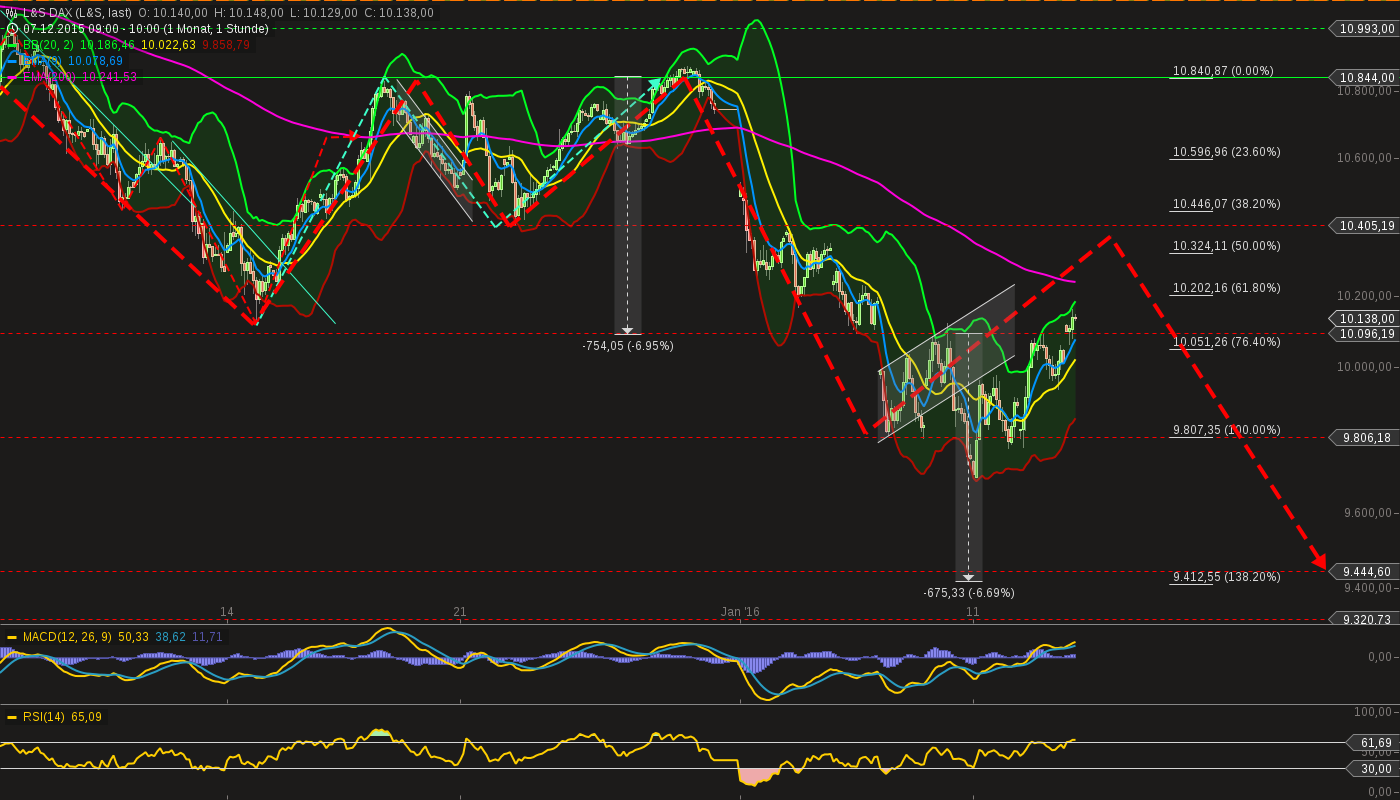Open the MACD(12, 26, 9) indicator label

coord(67,637)
